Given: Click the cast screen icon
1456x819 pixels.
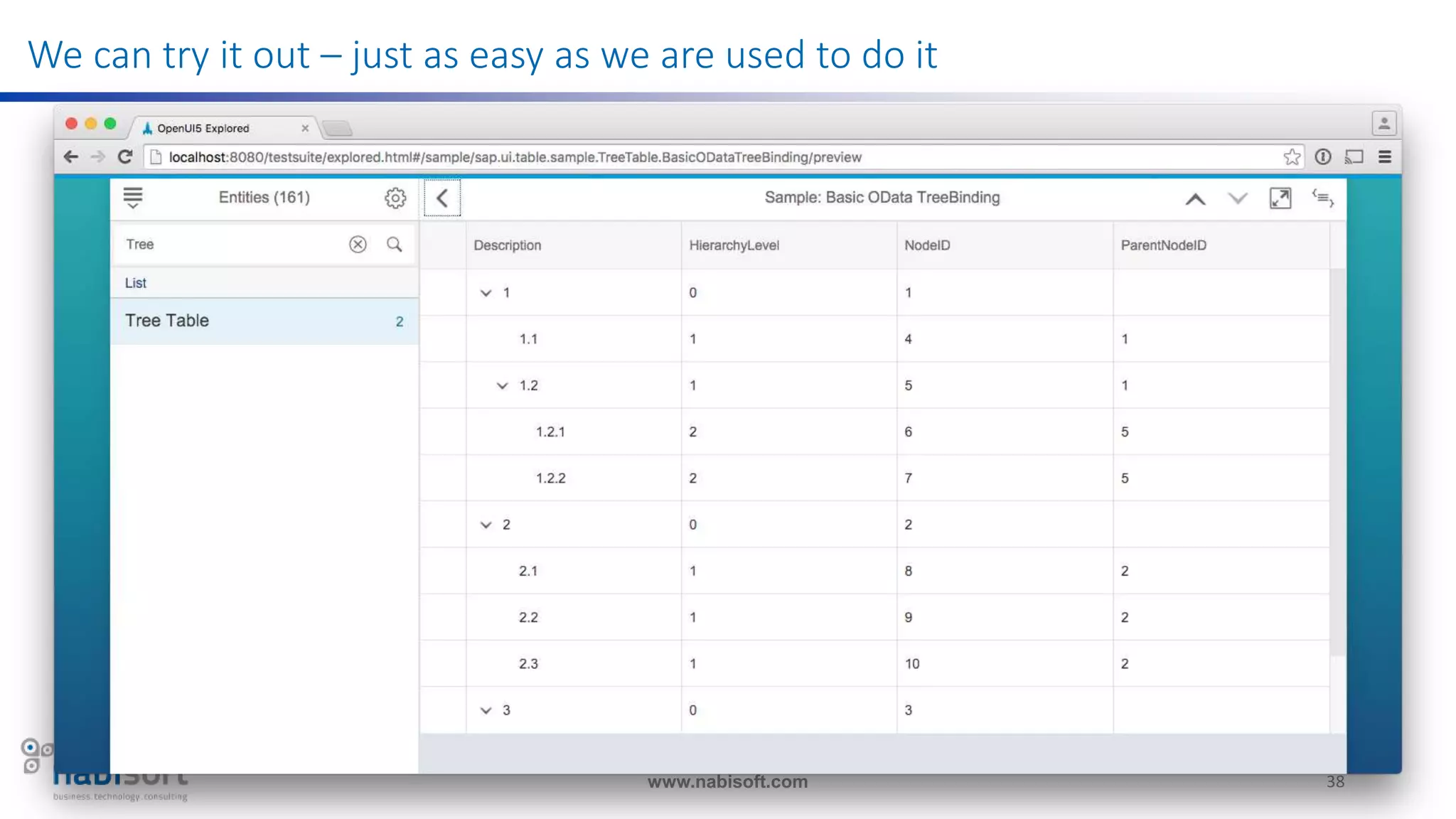Looking at the screenshot, I should pyautogui.click(x=1354, y=157).
